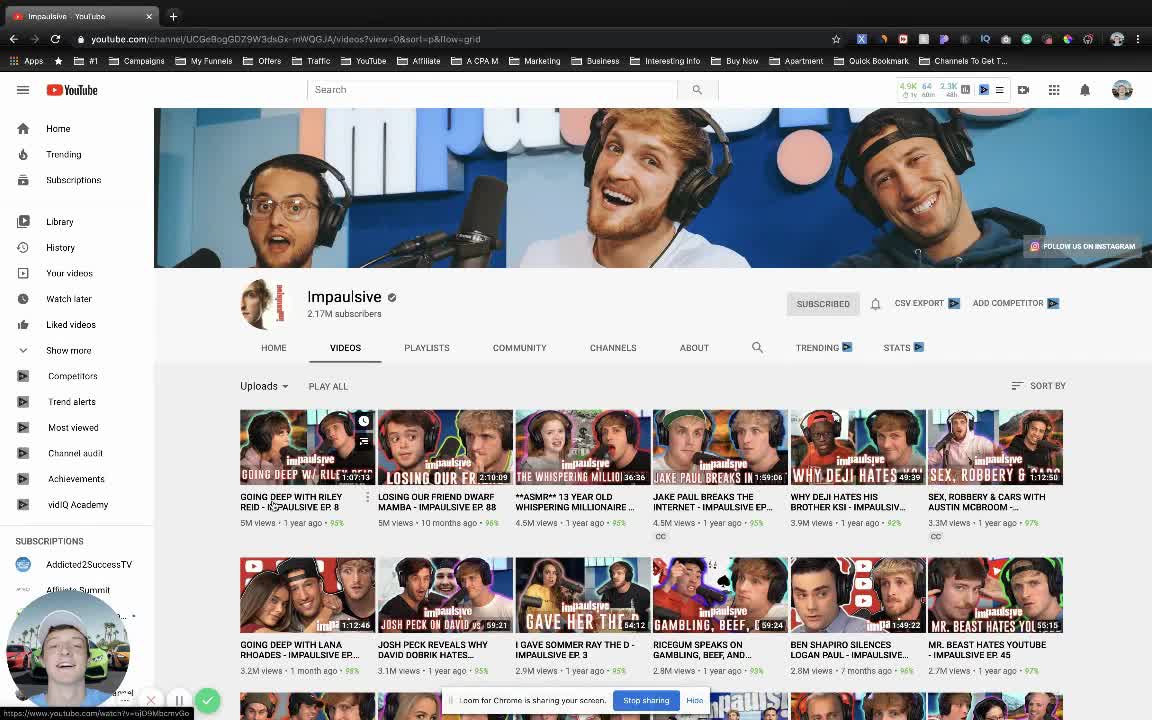Click the search magnifier button

point(697,90)
